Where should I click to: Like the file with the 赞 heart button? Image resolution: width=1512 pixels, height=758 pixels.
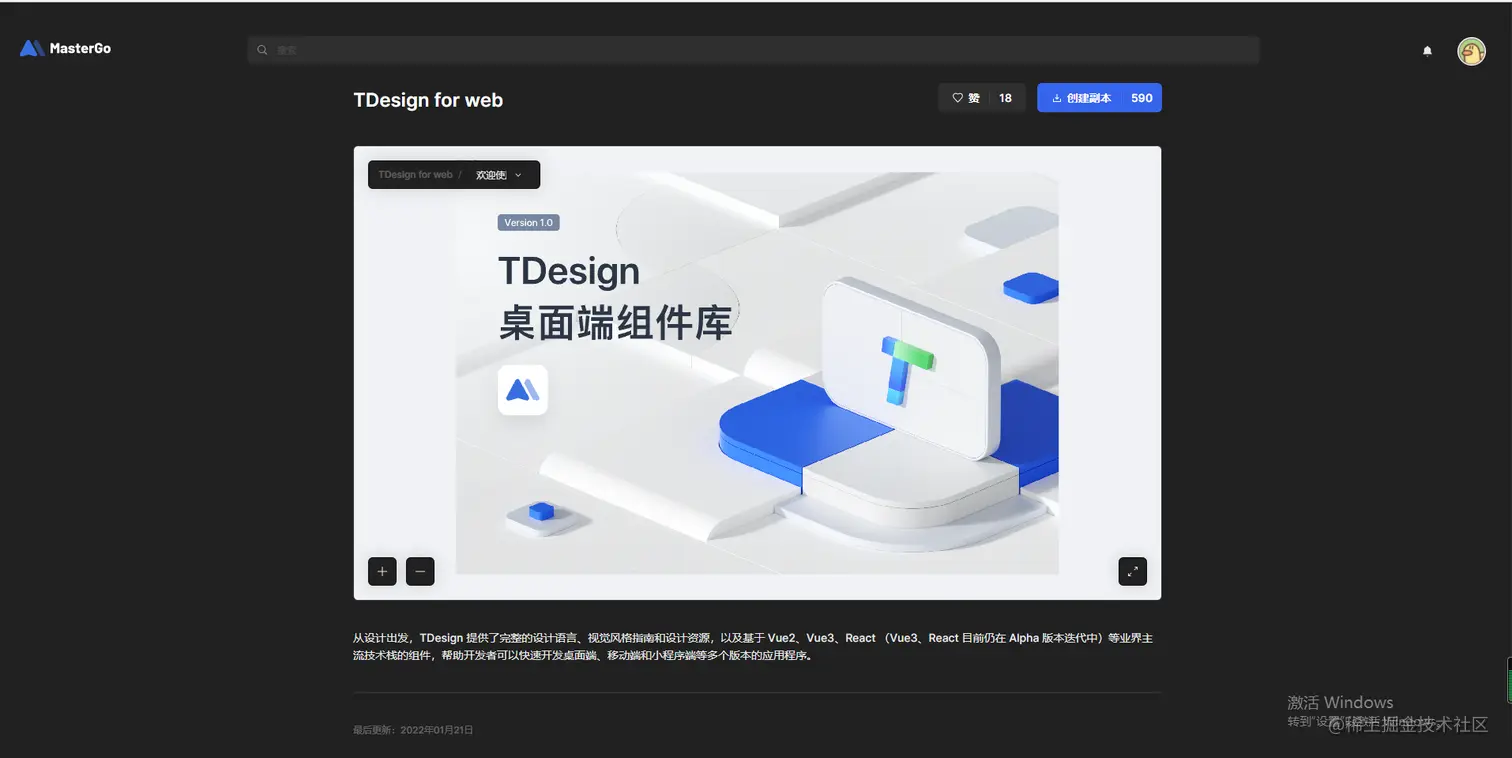pyautogui.click(x=982, y=98)
